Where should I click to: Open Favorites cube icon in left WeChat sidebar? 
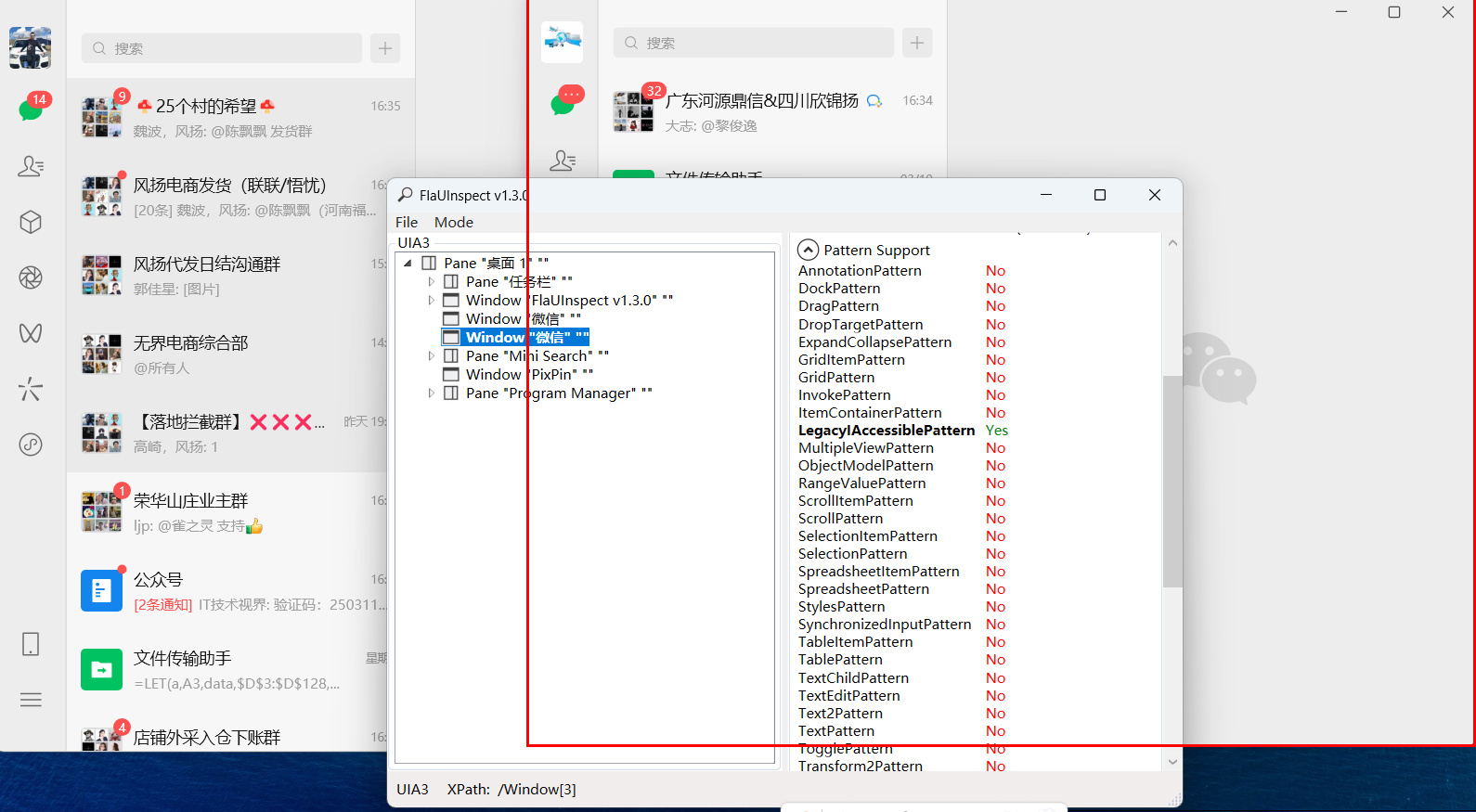(31, 222)
